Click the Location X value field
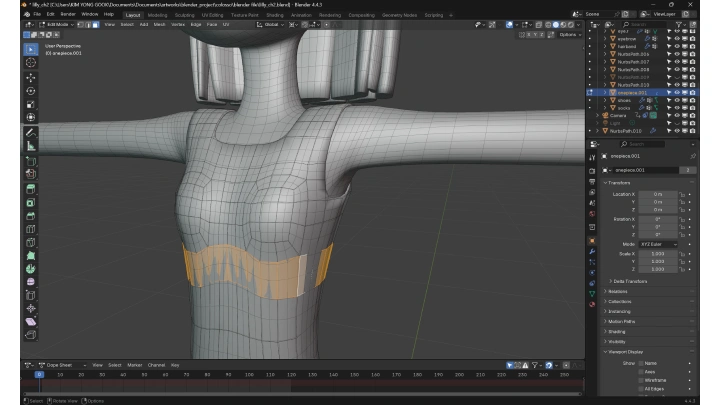The height and width of the screenshot is (405, 720). (x=658, y=194)
